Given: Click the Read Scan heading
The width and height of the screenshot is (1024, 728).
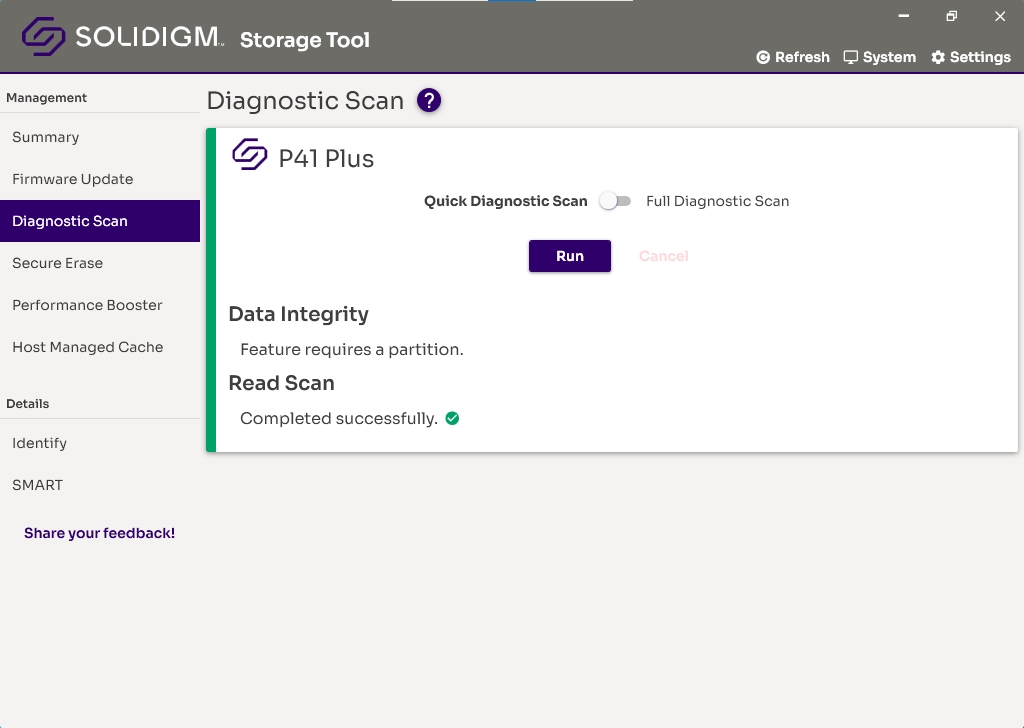Looking at the screenshot, I should pyautogui.click(x=281, y=383).
